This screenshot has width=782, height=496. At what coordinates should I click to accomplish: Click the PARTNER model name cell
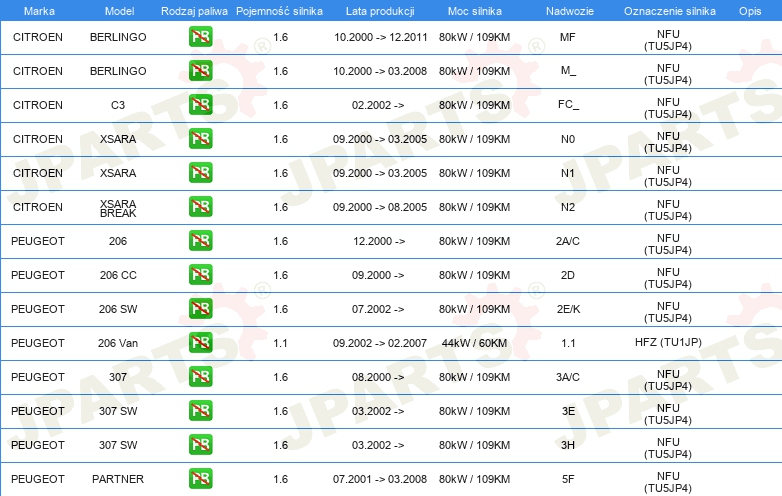118,479
